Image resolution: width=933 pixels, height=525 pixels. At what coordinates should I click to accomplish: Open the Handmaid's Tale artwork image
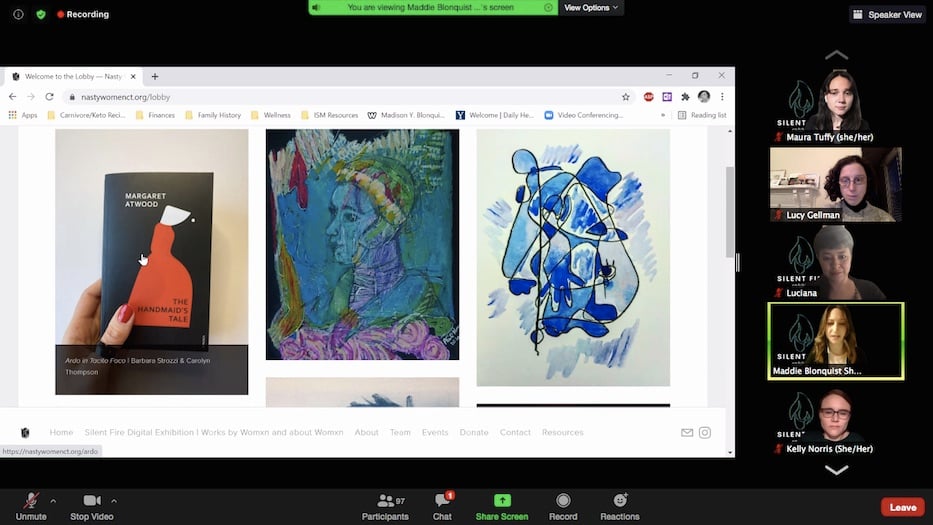[152, 262]
